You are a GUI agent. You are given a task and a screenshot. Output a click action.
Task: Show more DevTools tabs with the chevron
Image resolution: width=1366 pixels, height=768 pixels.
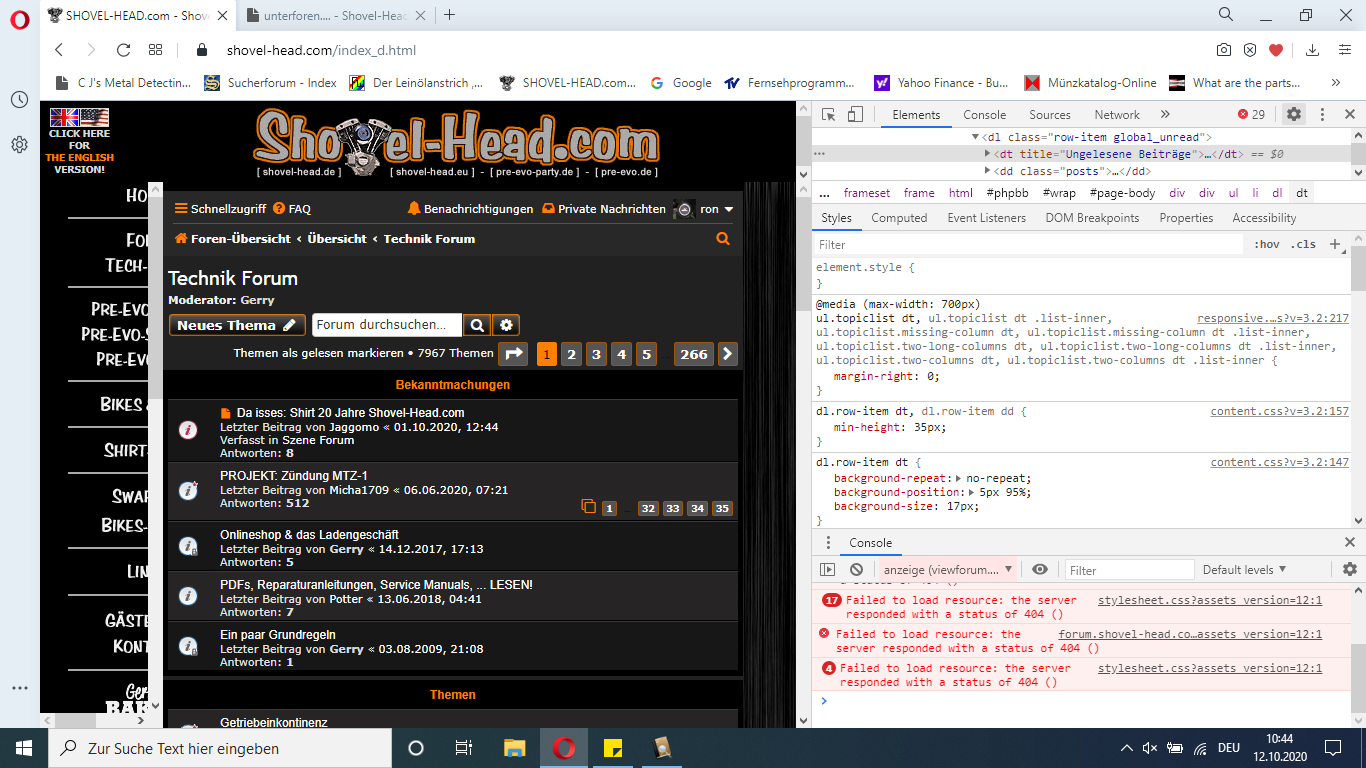coord(1165,114)
